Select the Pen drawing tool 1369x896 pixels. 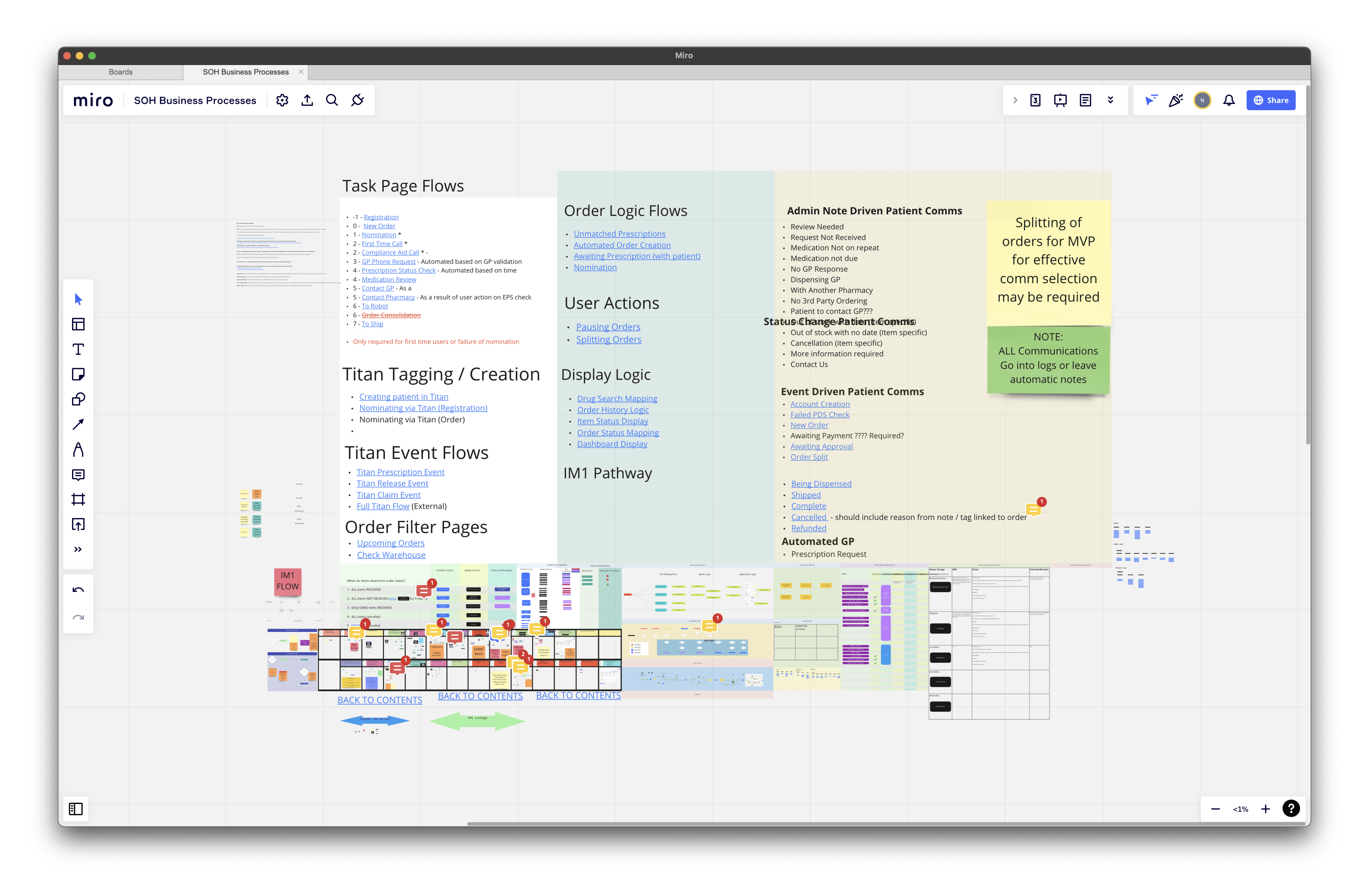click(x=78, y=449)
